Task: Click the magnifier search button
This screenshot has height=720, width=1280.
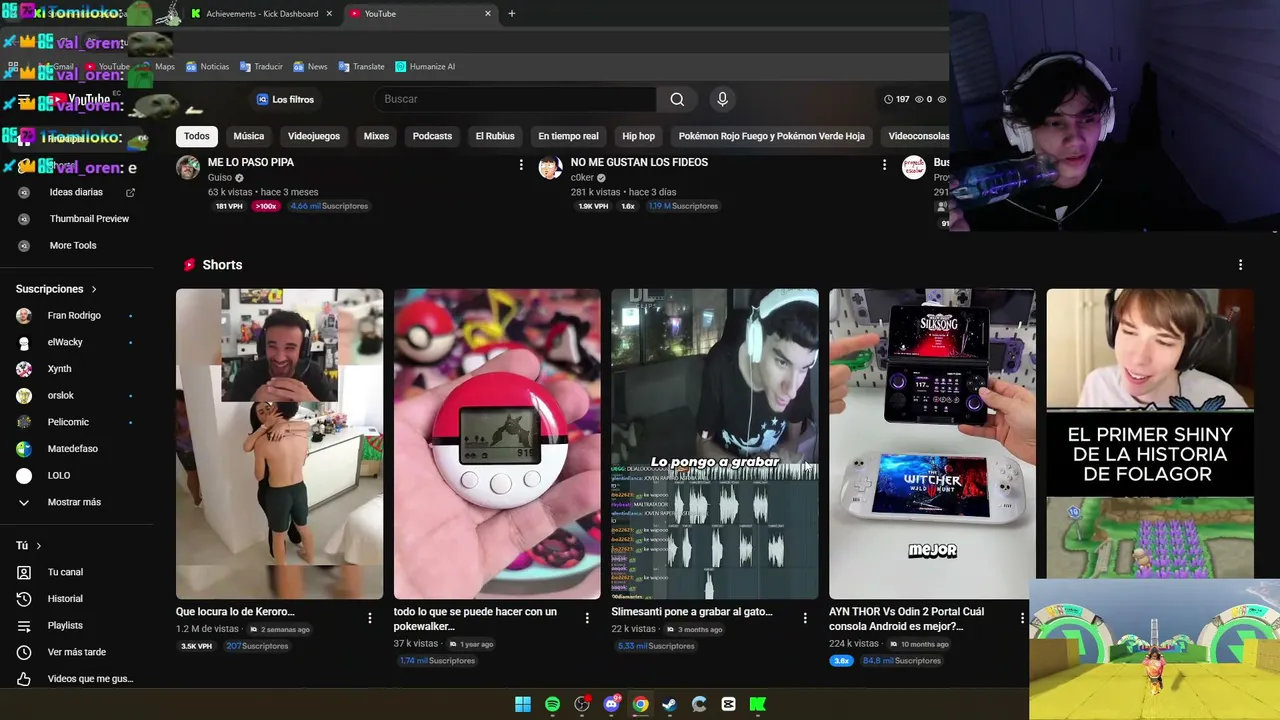Action: pos(677,99)
